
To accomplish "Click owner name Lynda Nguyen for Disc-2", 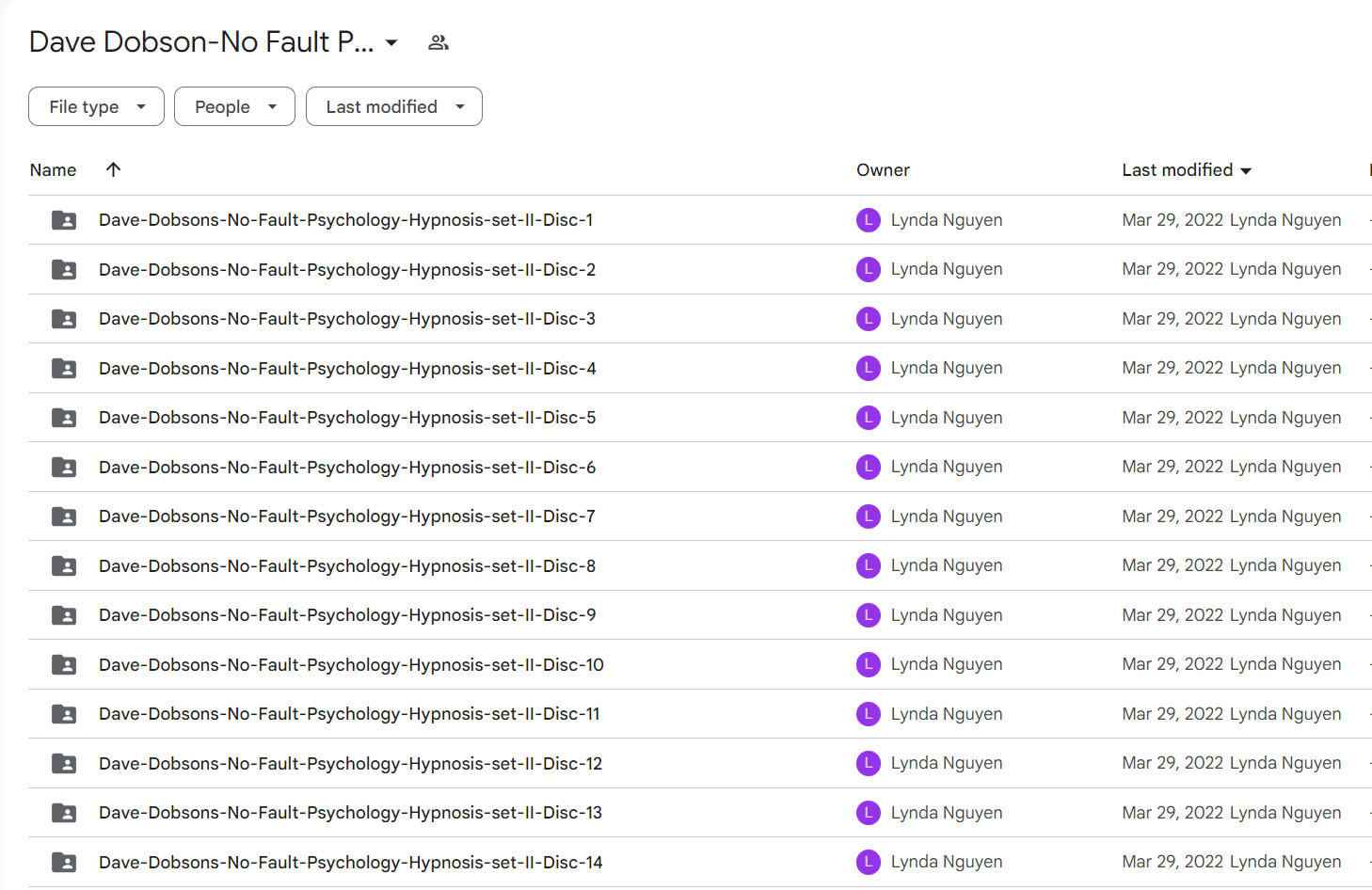I will pyautogui.click(x=947, y=269).
